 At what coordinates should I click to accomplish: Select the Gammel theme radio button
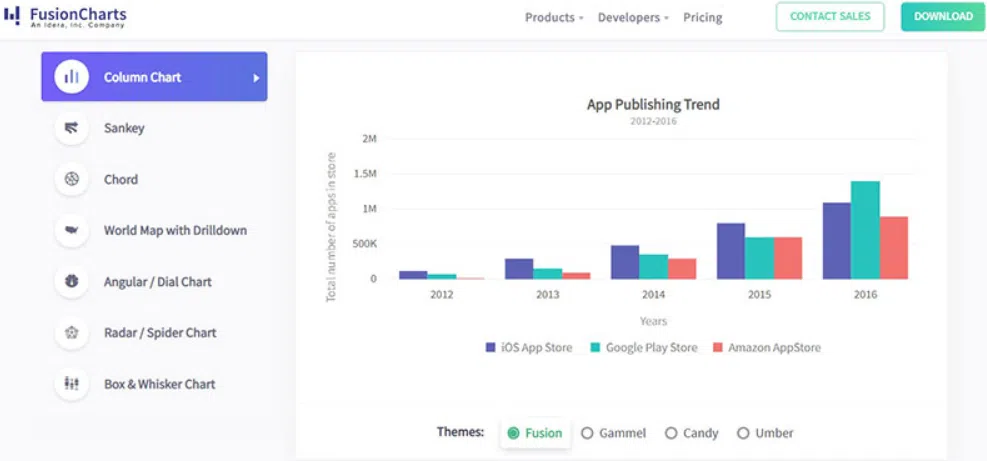coord(587,433)
